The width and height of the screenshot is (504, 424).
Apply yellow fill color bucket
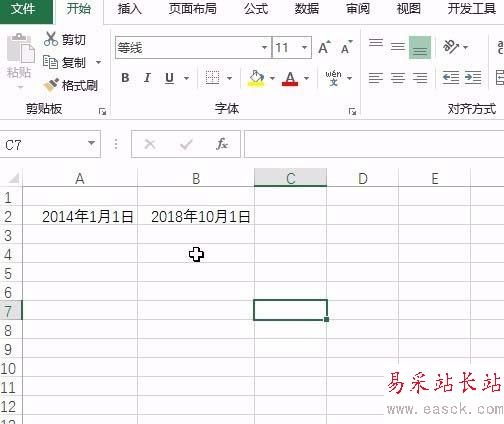click(x=256, y=78)
